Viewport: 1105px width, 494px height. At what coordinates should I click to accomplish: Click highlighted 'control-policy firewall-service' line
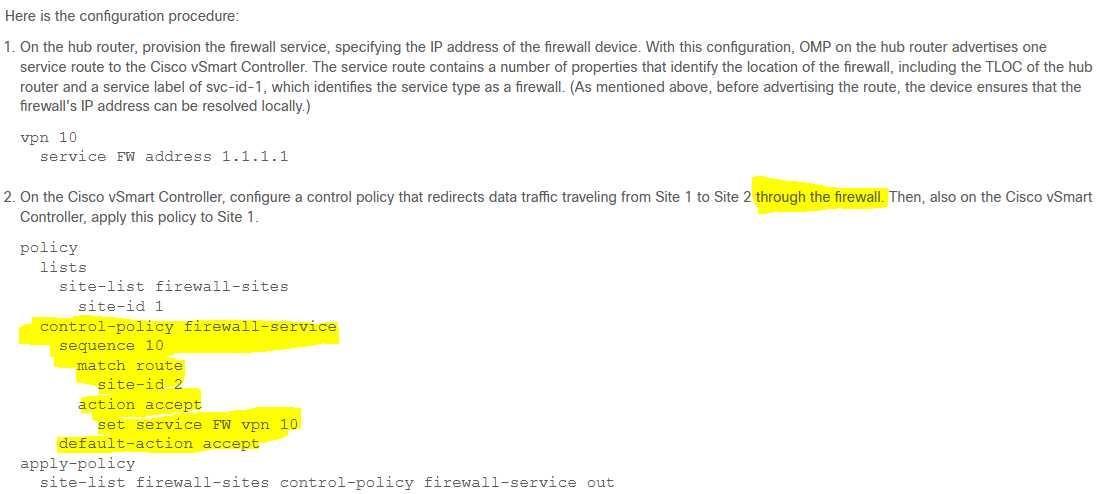click(x=188, y=326)
